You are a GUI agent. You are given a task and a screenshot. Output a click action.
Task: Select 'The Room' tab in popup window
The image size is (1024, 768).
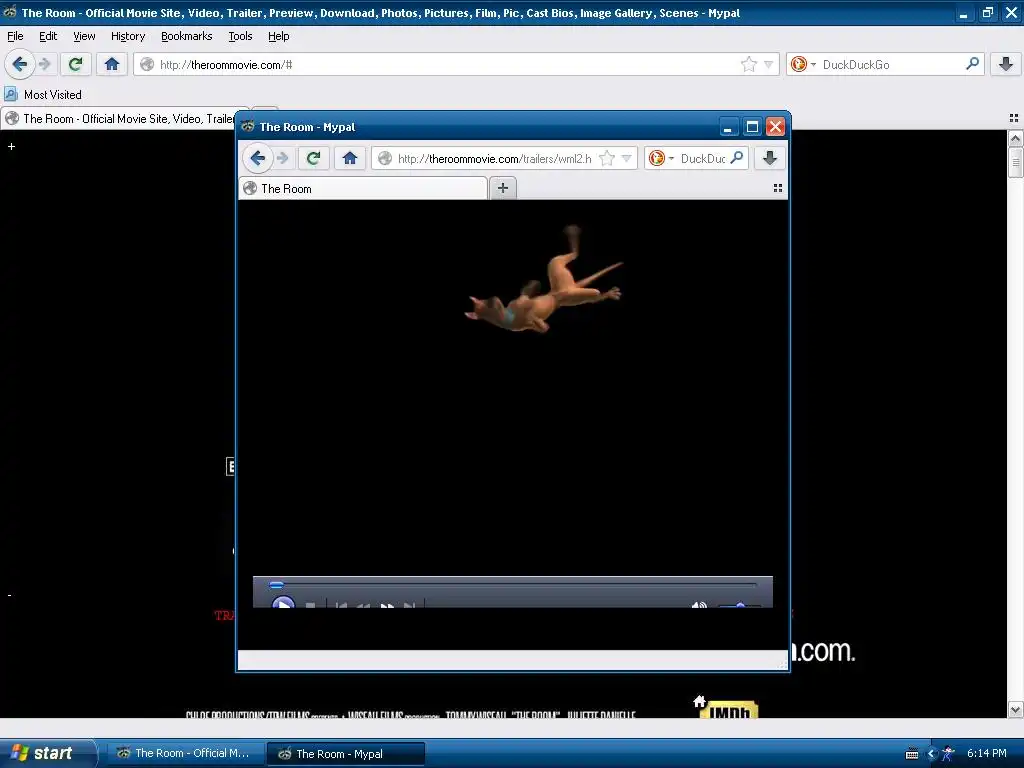pyautogui.click(x=363, y=189)
